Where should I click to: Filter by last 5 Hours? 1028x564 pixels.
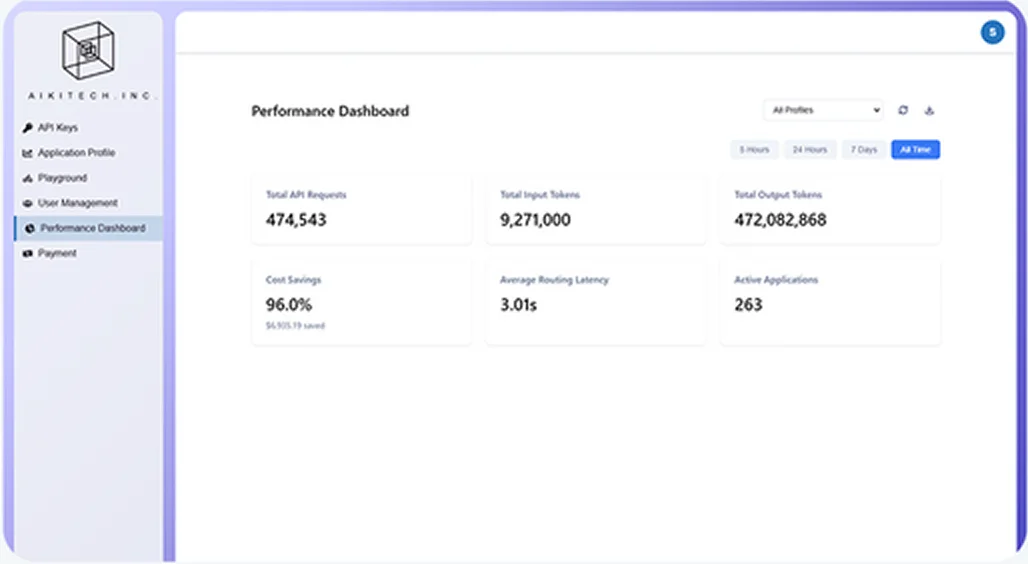click(754, 150)
